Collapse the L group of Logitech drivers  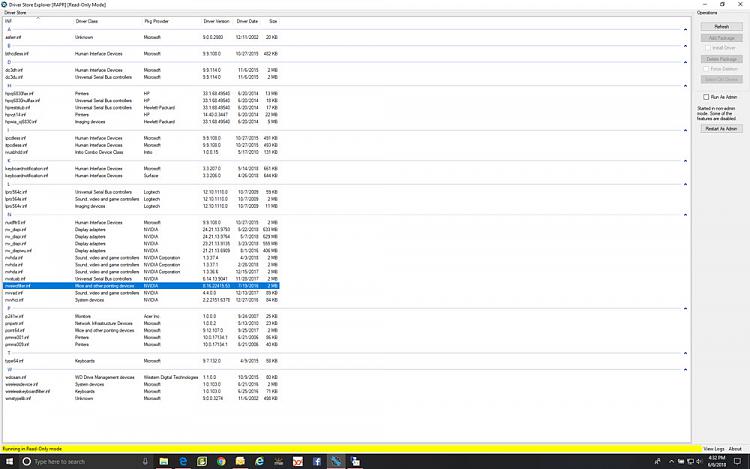[x=685, y=184]
